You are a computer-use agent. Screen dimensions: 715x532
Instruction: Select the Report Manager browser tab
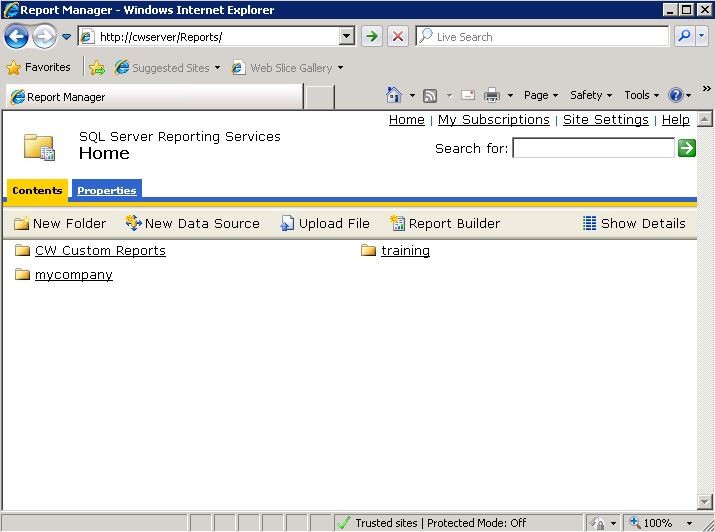pos(154,97)
